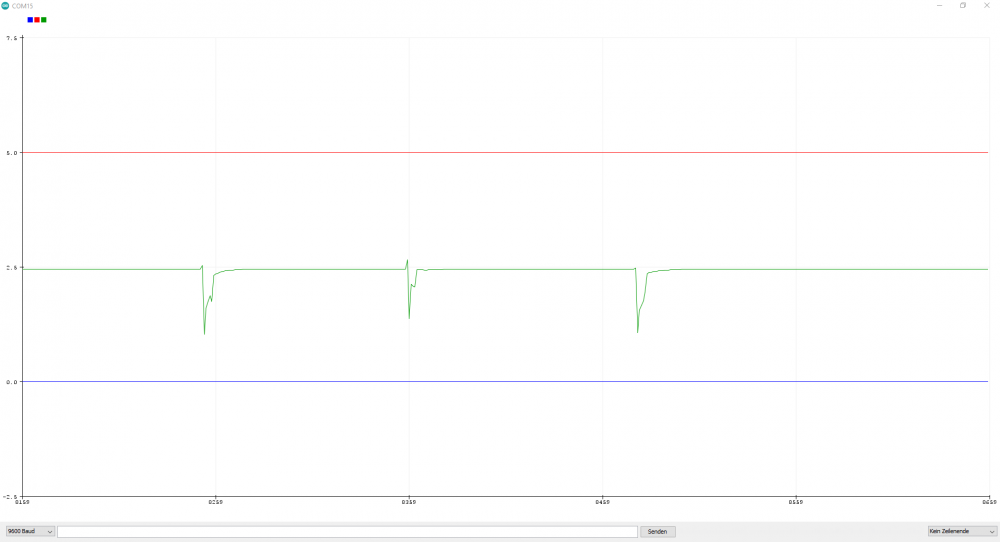Image resolution: width=1000 pixels, height=542 pixels.
Task: Restore down the plotter window
Action: (963, 5)
